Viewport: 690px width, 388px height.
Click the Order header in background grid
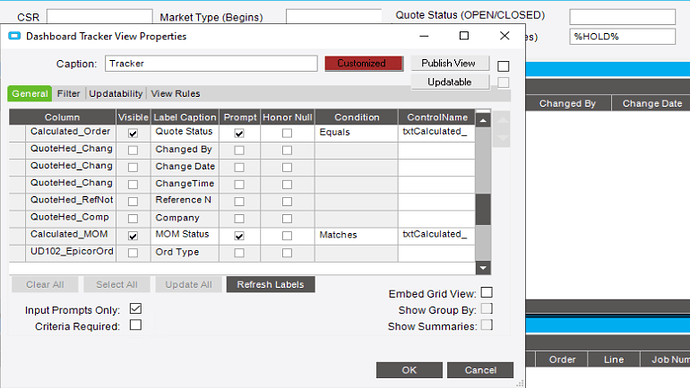point(562,359)
